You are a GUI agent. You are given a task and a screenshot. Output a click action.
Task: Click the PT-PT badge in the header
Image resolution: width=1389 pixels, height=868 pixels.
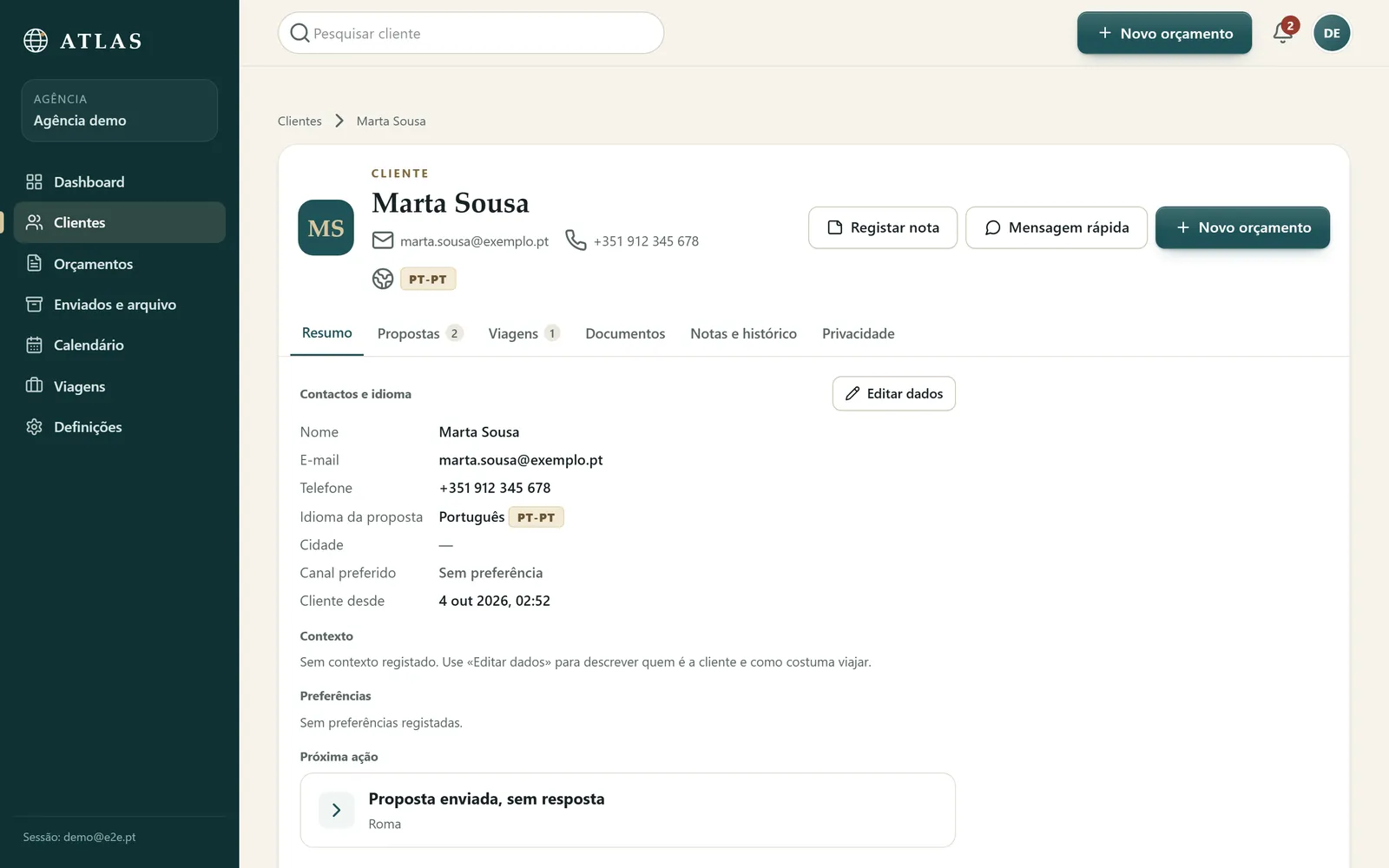pyautogui.click(x=428, y=279)
